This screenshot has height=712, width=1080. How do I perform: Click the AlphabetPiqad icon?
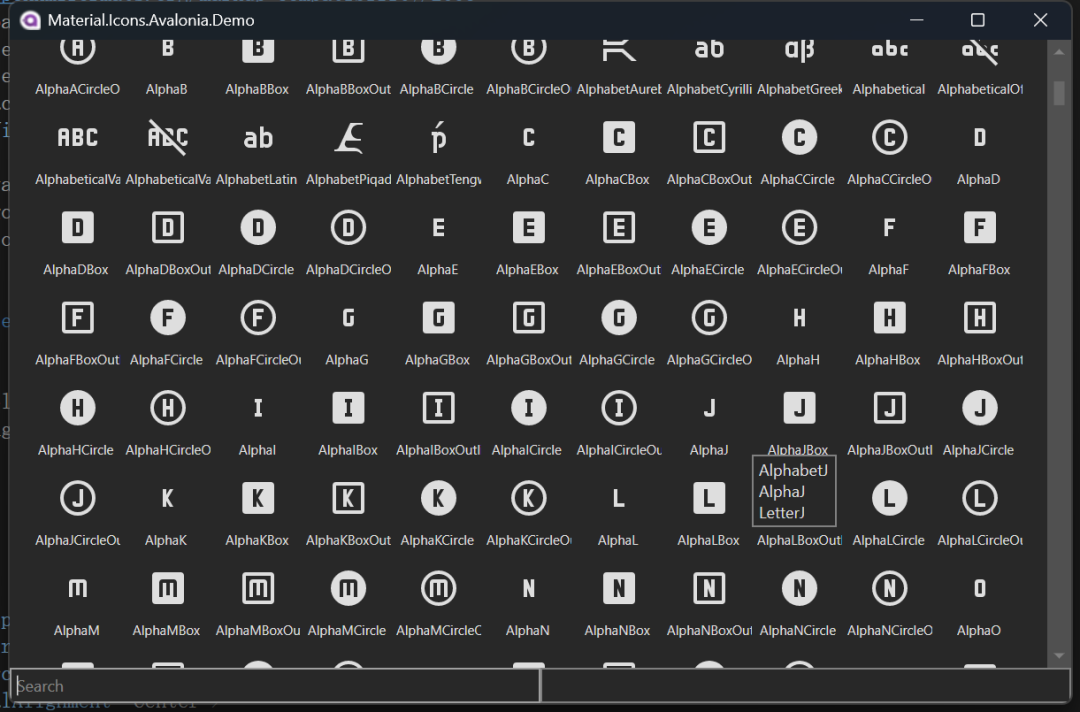[348, 137]
